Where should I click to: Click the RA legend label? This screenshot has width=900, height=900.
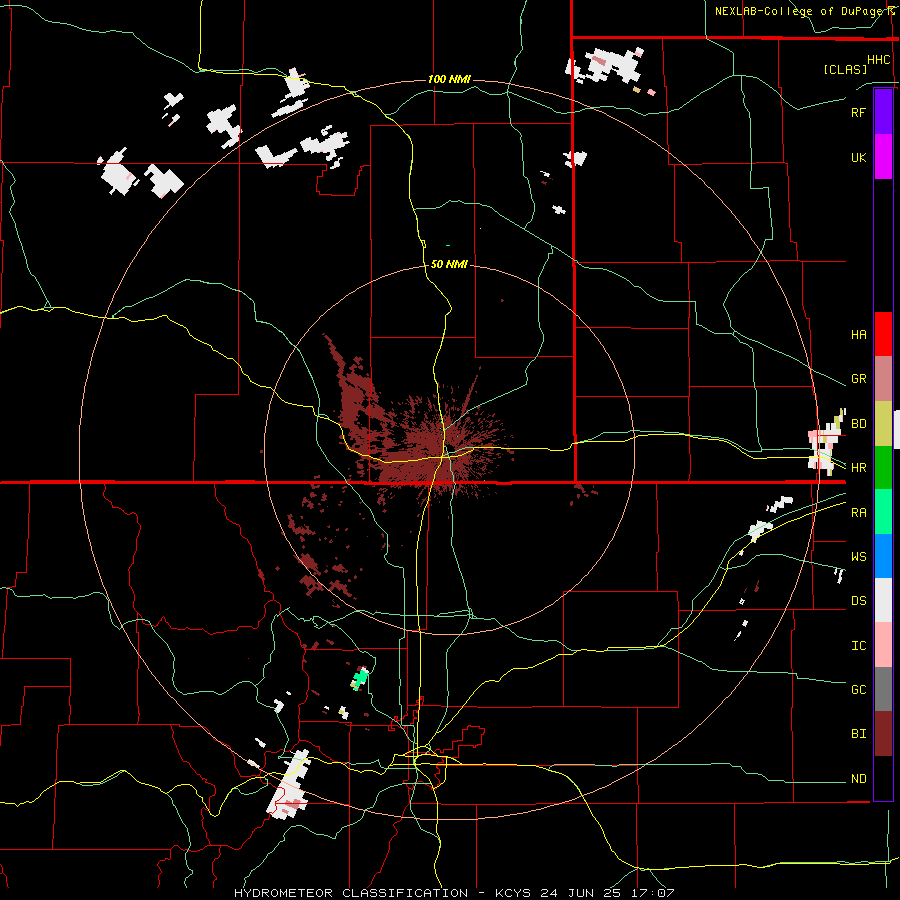[x=858, y=513]
